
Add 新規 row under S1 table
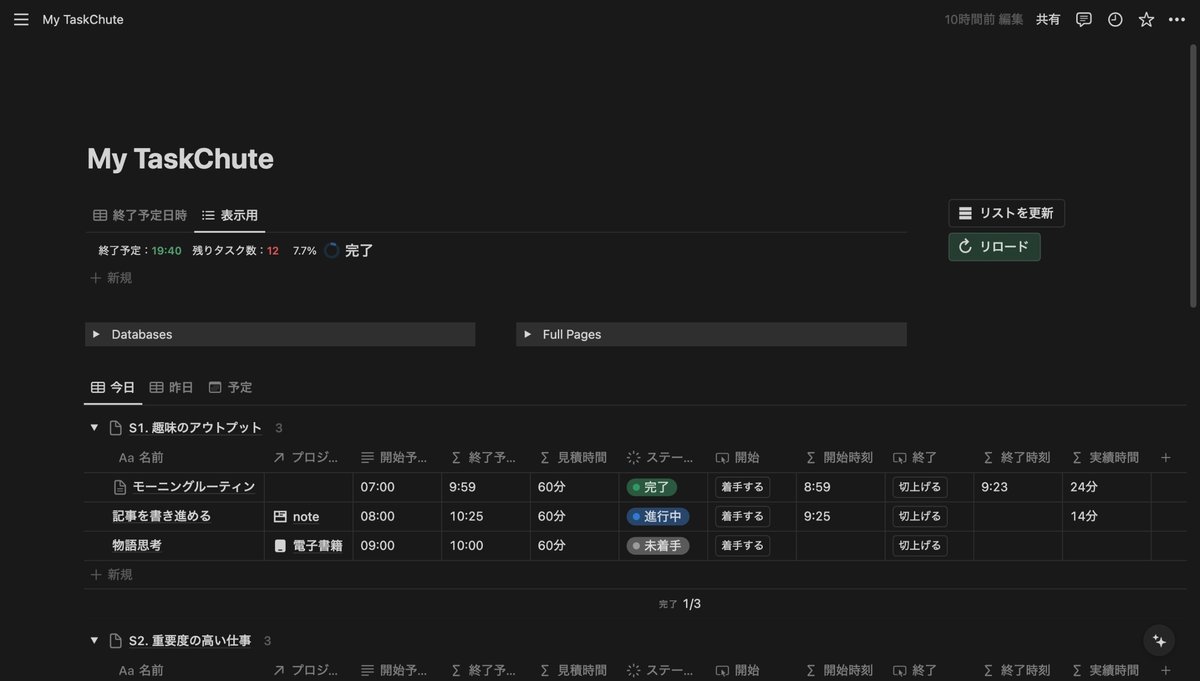point(111,575)
